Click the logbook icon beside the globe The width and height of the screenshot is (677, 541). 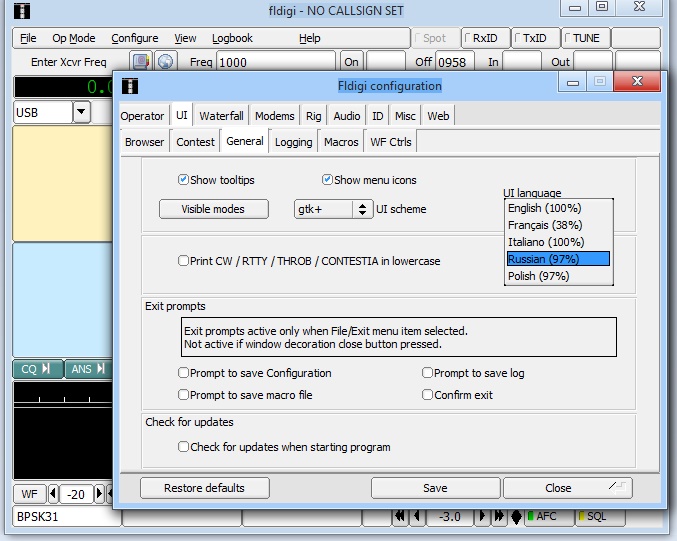click(x=141, y=62)
